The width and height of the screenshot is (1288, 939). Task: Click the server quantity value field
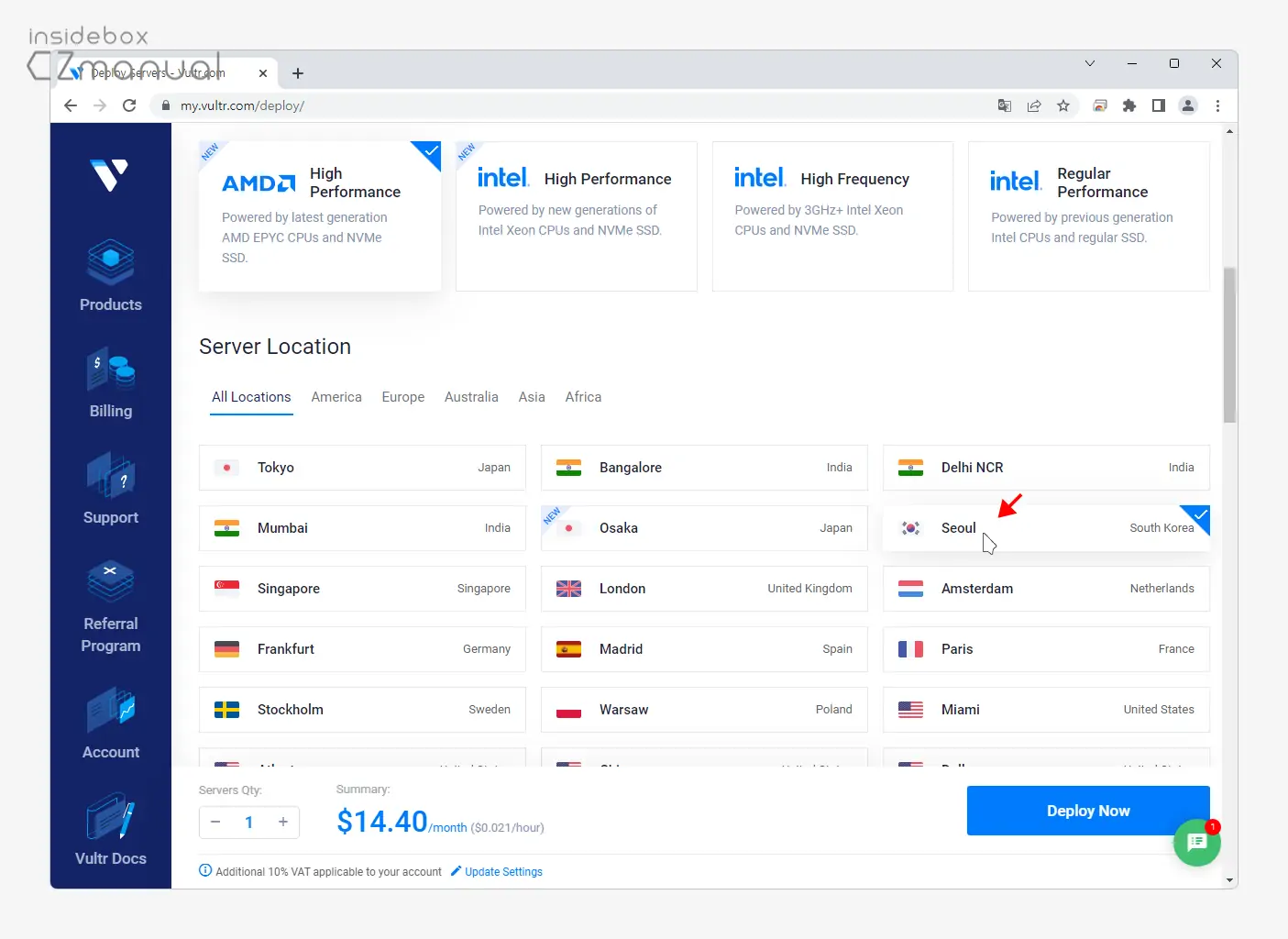pyautogui.click(x=249, y=822)
